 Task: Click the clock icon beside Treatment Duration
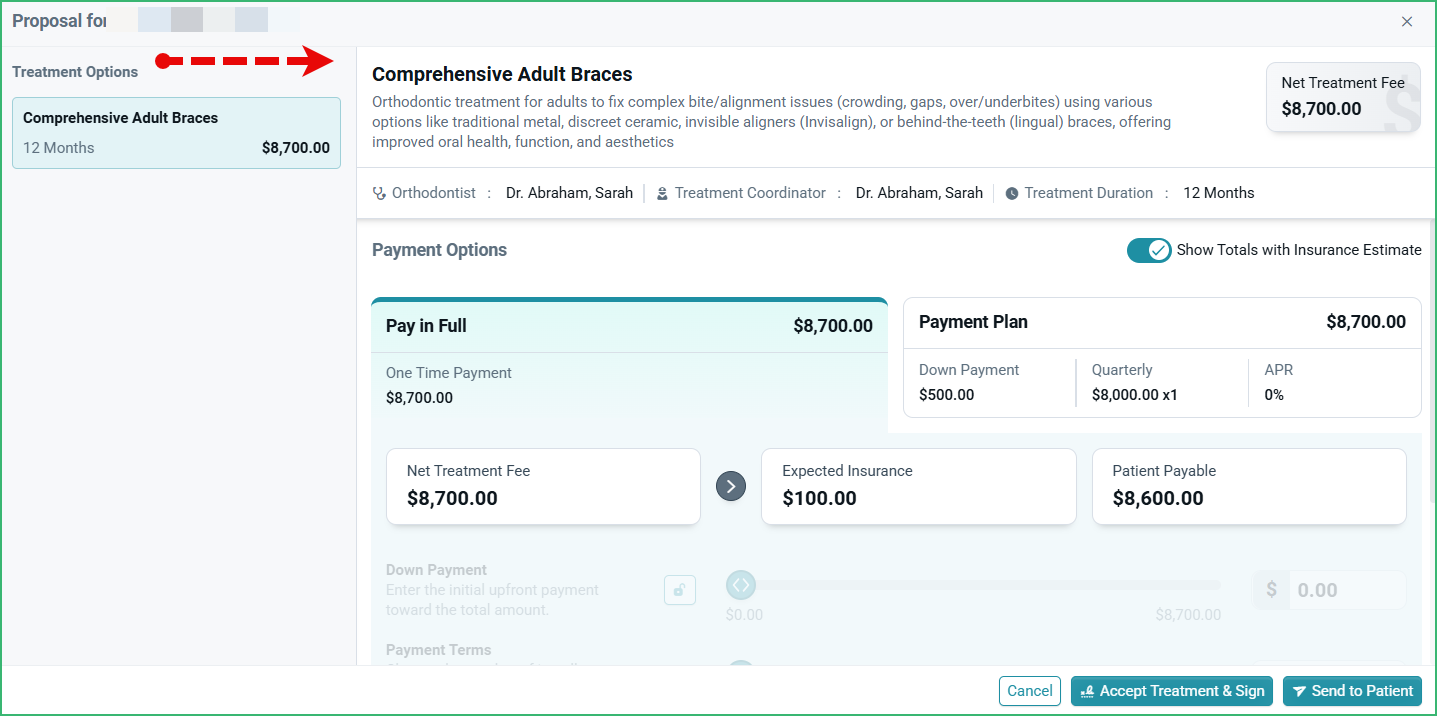point(1012,193)
